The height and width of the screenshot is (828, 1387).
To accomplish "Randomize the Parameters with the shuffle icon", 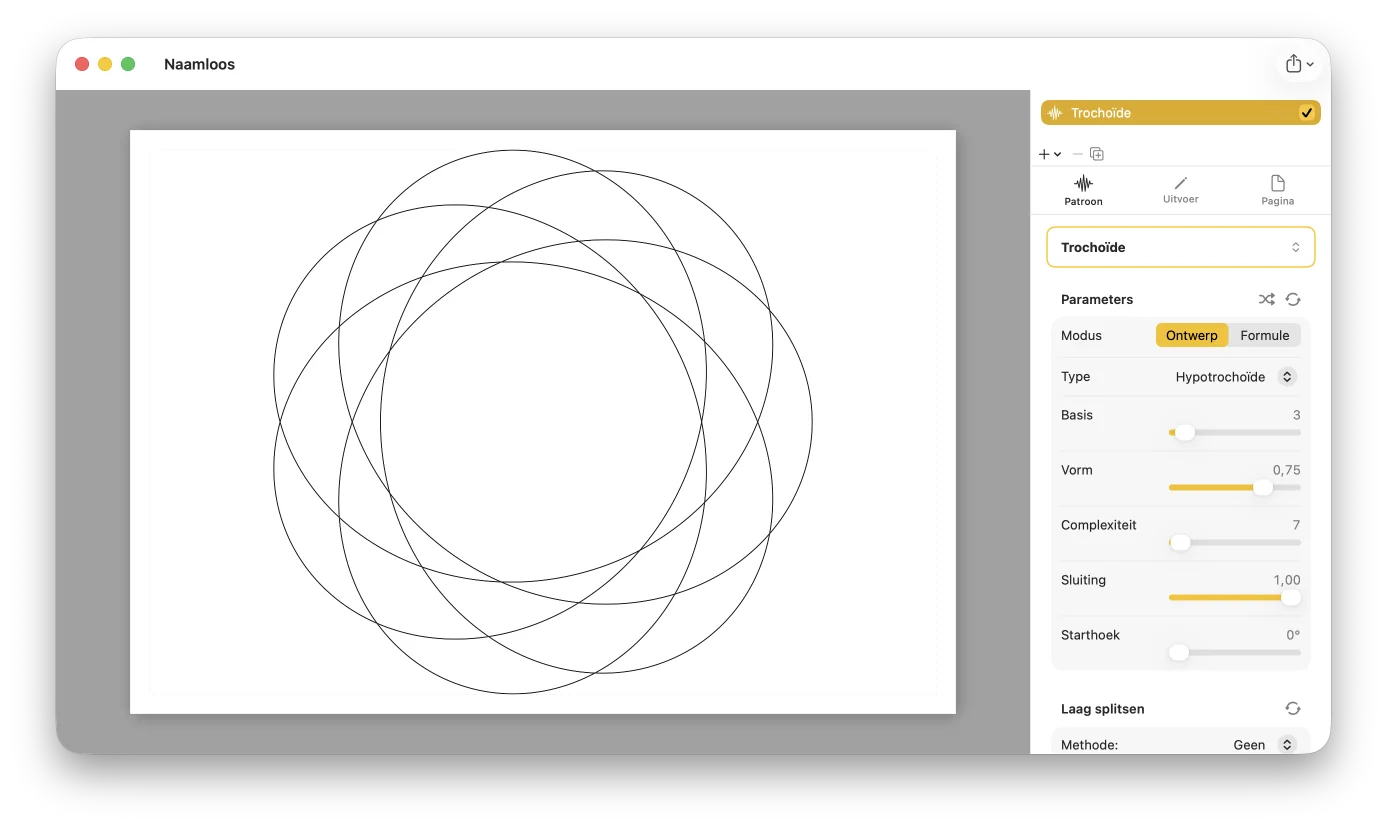I will coord(1266,299).
